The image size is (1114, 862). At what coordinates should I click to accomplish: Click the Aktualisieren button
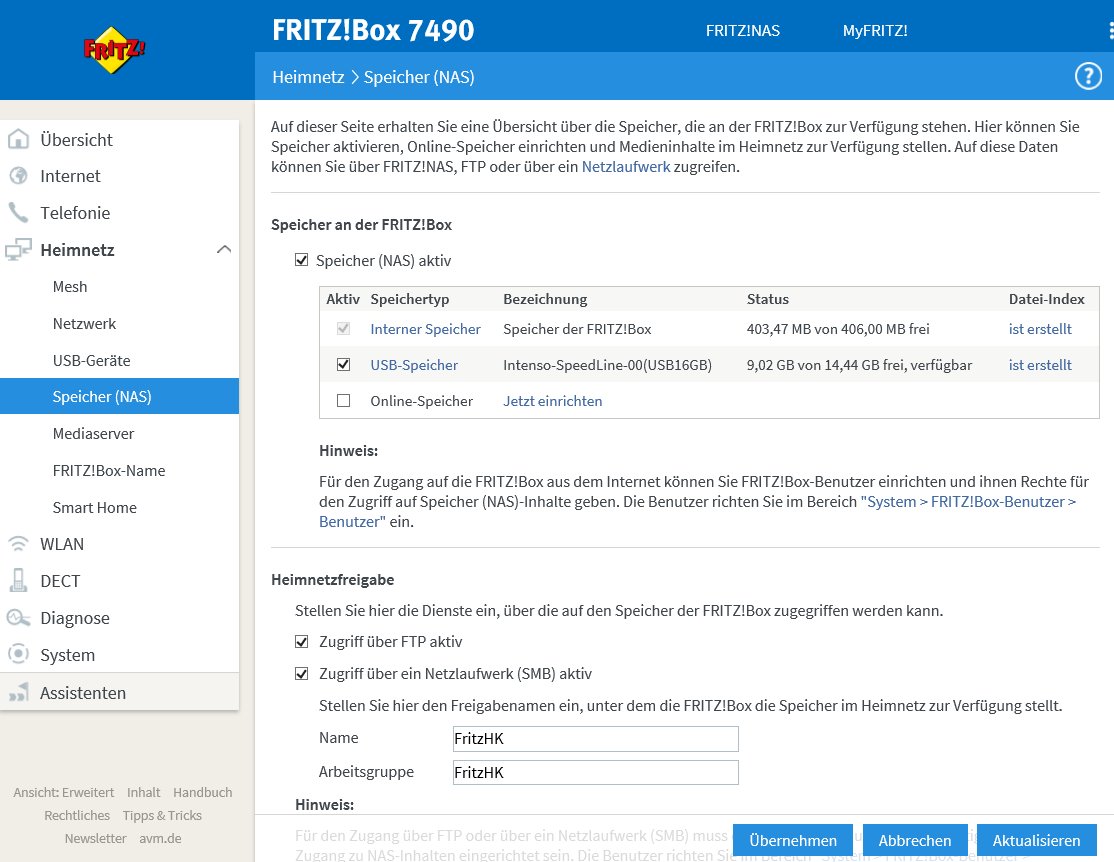click(1036, 841)
